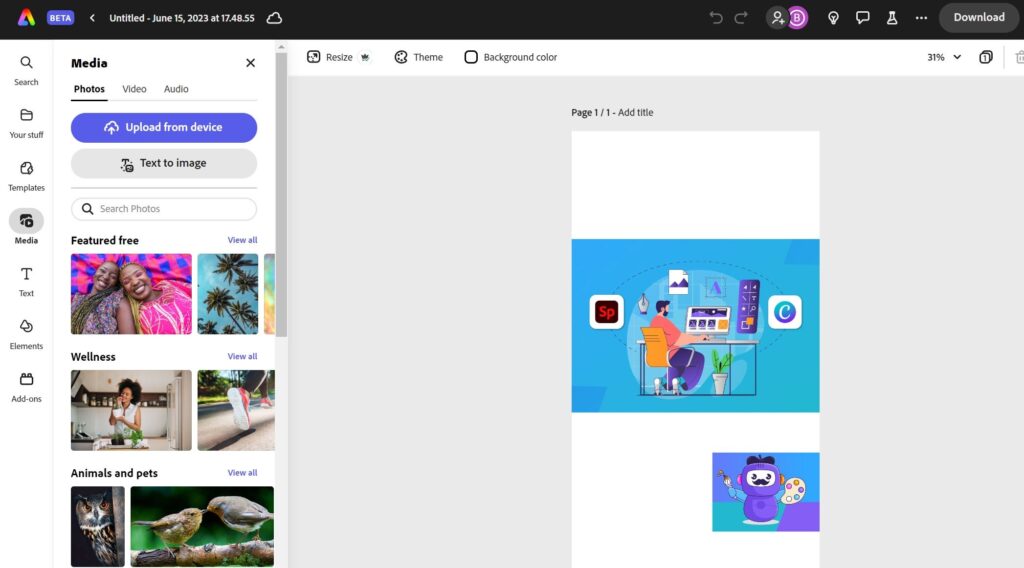Undo the last action

(716, 18)
